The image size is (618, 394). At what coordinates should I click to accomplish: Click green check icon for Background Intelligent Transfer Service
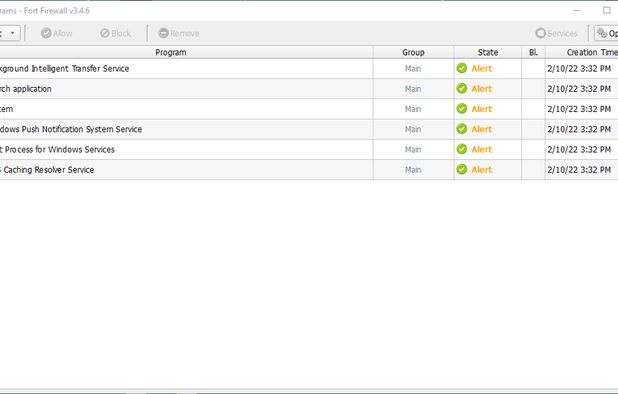tap(462, 68)
